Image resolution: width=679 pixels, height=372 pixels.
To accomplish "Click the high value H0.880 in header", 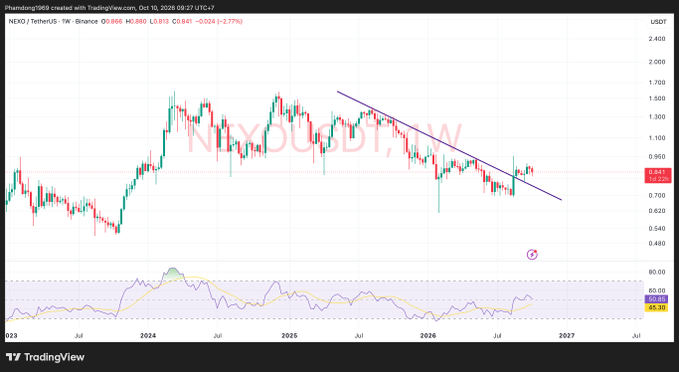I will coord(136,21).
